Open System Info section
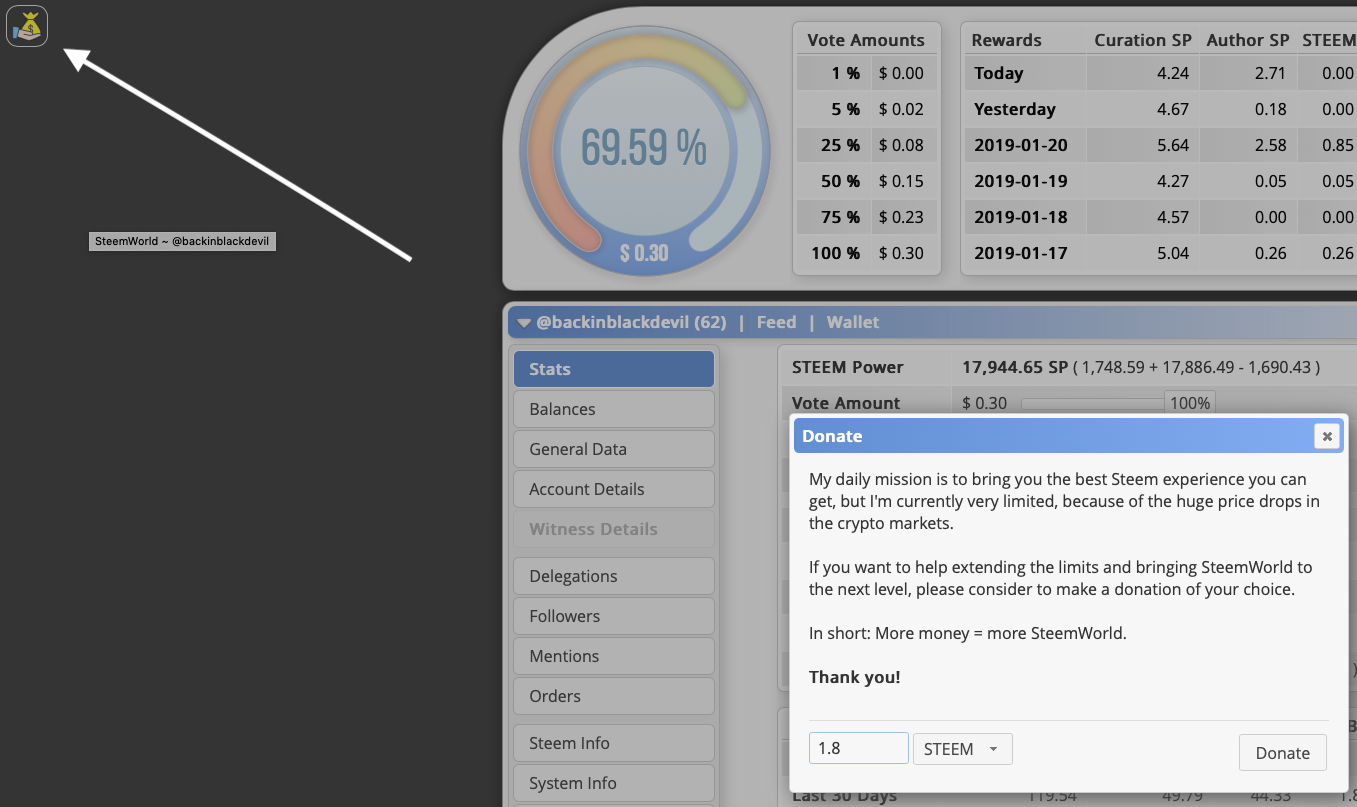Screen dimensions: 1357x807 (x=614, y=783)
